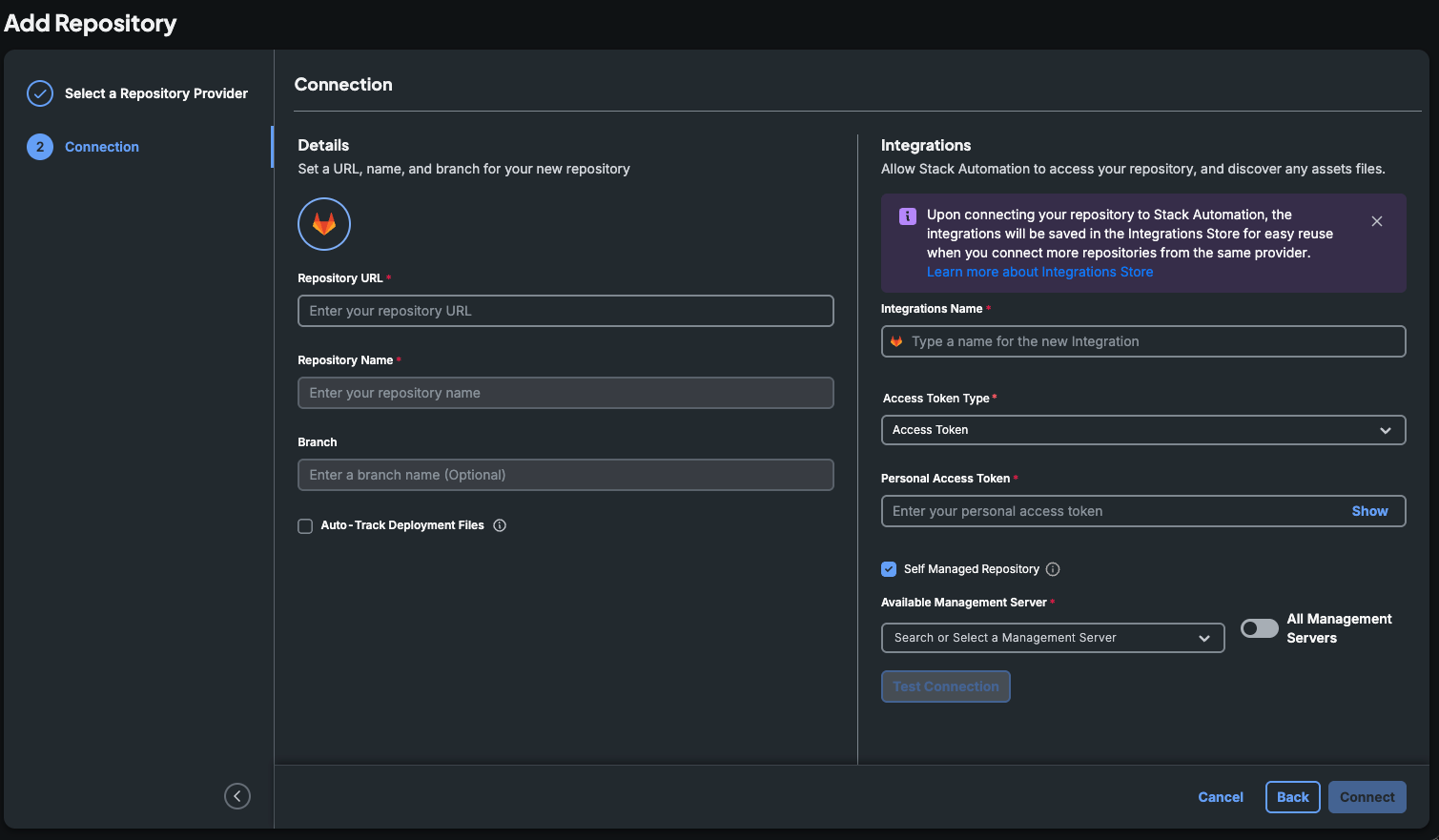Click the Access Token Type label
This screenshot has width=1439, height=840.
click(935, 399)
